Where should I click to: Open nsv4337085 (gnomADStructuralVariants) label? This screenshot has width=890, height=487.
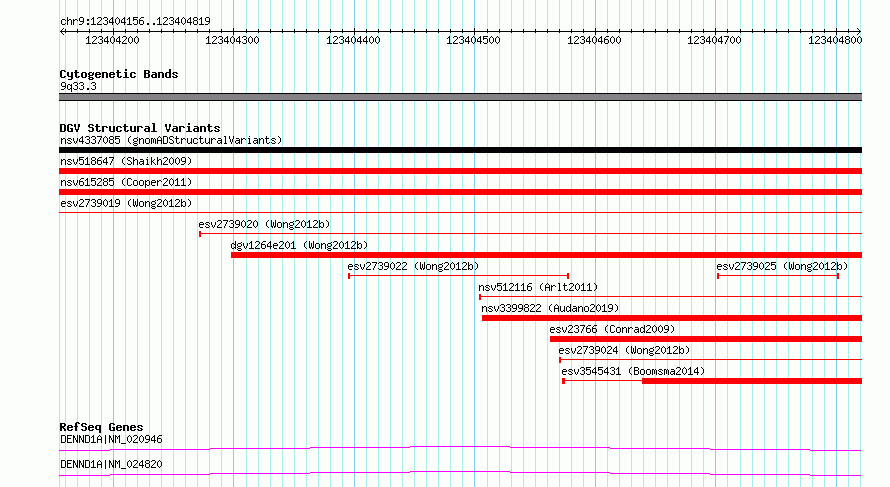171,140
